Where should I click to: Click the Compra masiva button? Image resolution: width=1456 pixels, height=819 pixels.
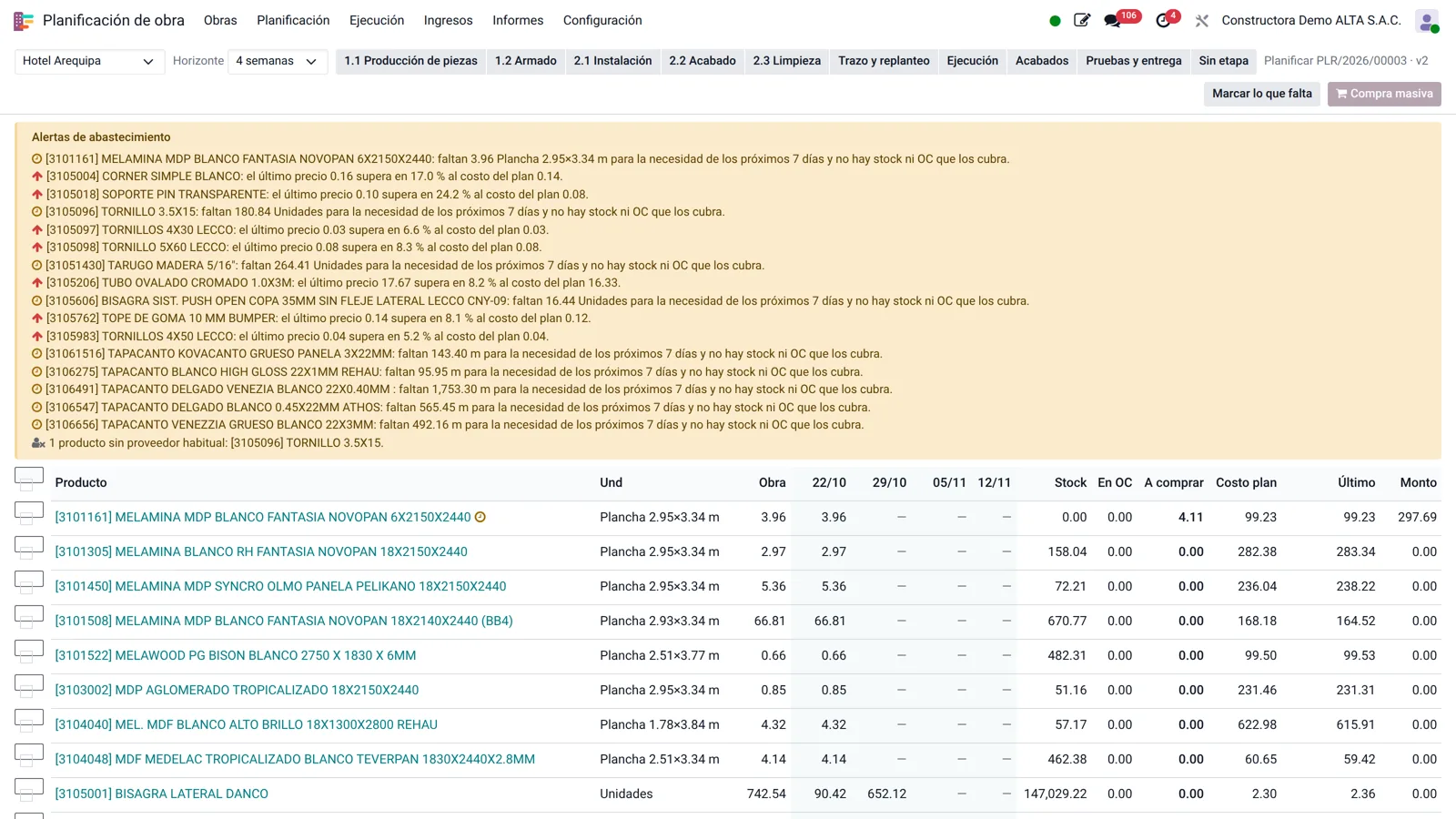coord(1384,94)
